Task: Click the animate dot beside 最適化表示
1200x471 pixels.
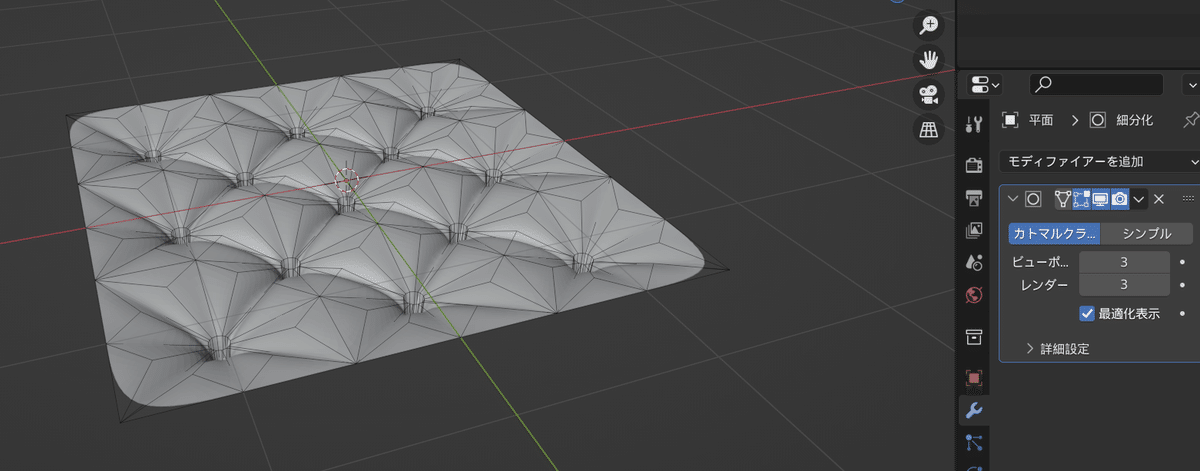Action: click(x=1184, y=313)
